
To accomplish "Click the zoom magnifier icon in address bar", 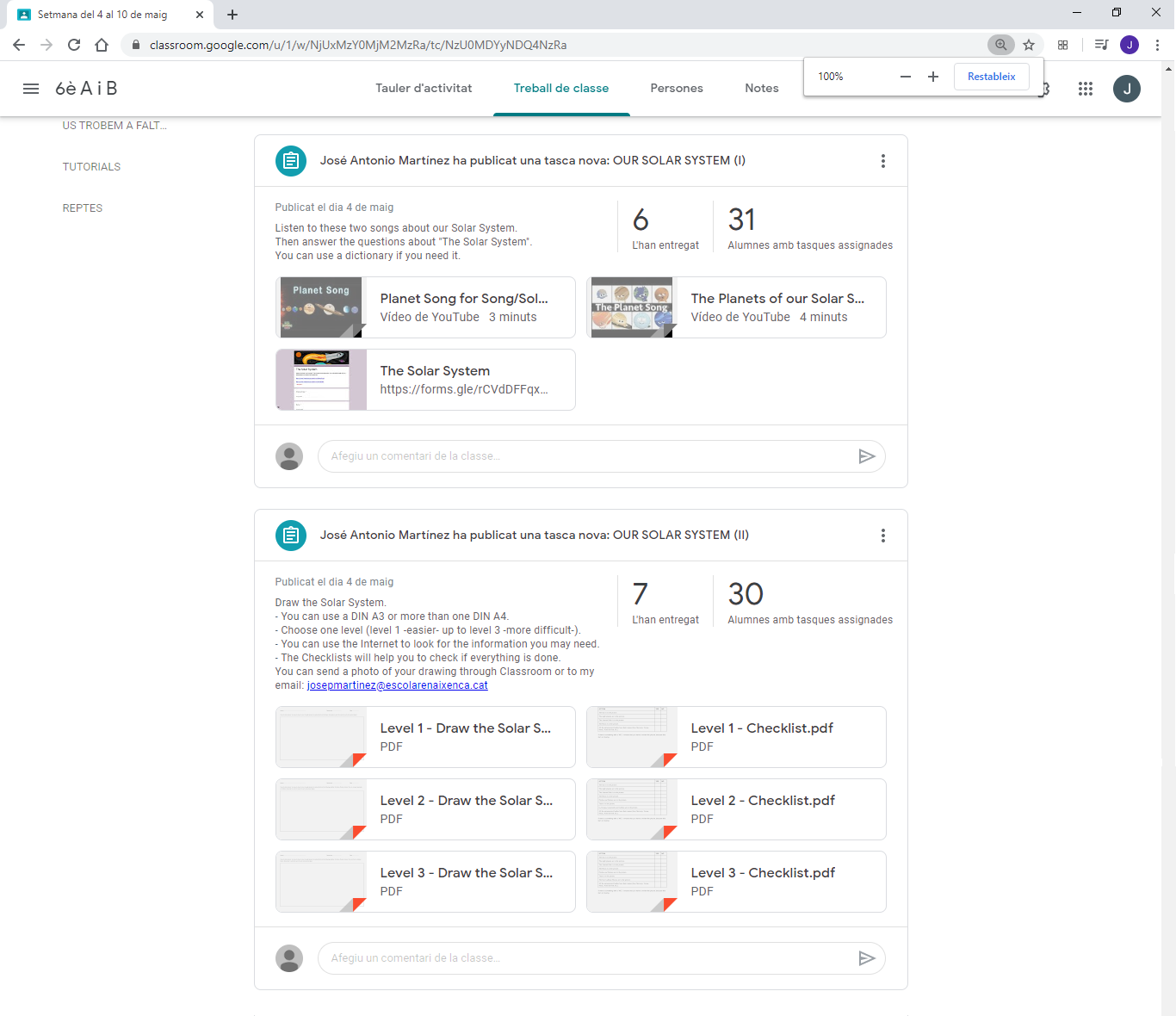I will click(x=1000, y=45).
